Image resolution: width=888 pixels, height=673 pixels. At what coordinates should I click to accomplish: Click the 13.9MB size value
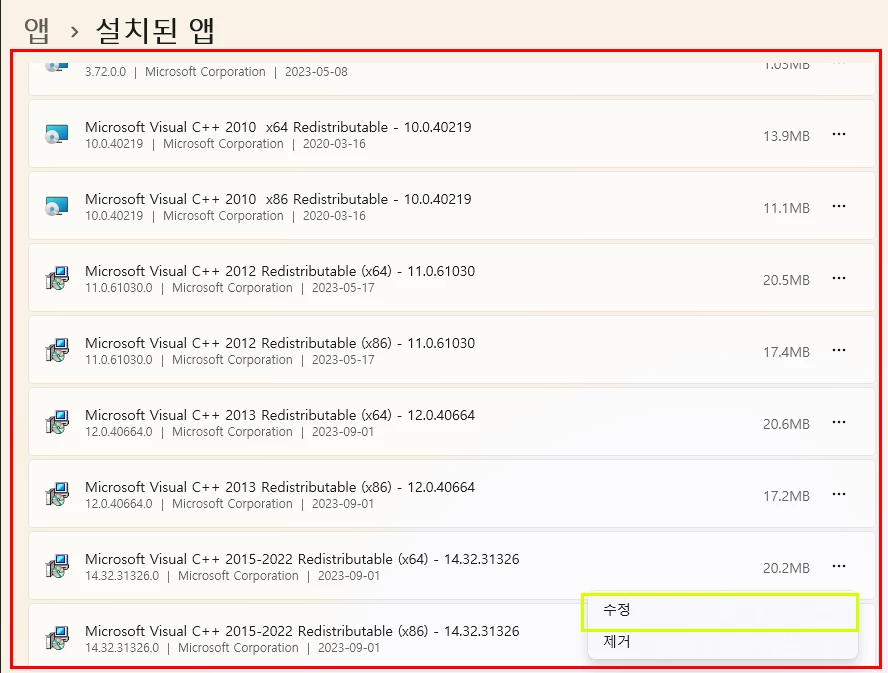tap(786, 136)
